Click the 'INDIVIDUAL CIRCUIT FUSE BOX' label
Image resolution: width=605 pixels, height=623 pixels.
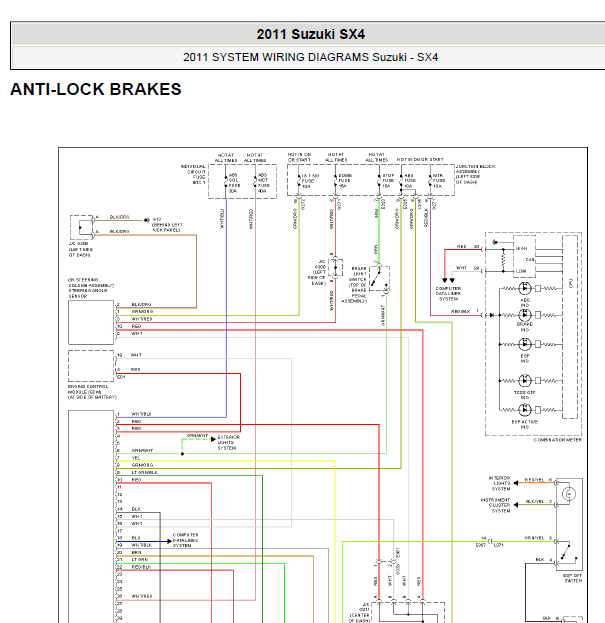(193, 174)
